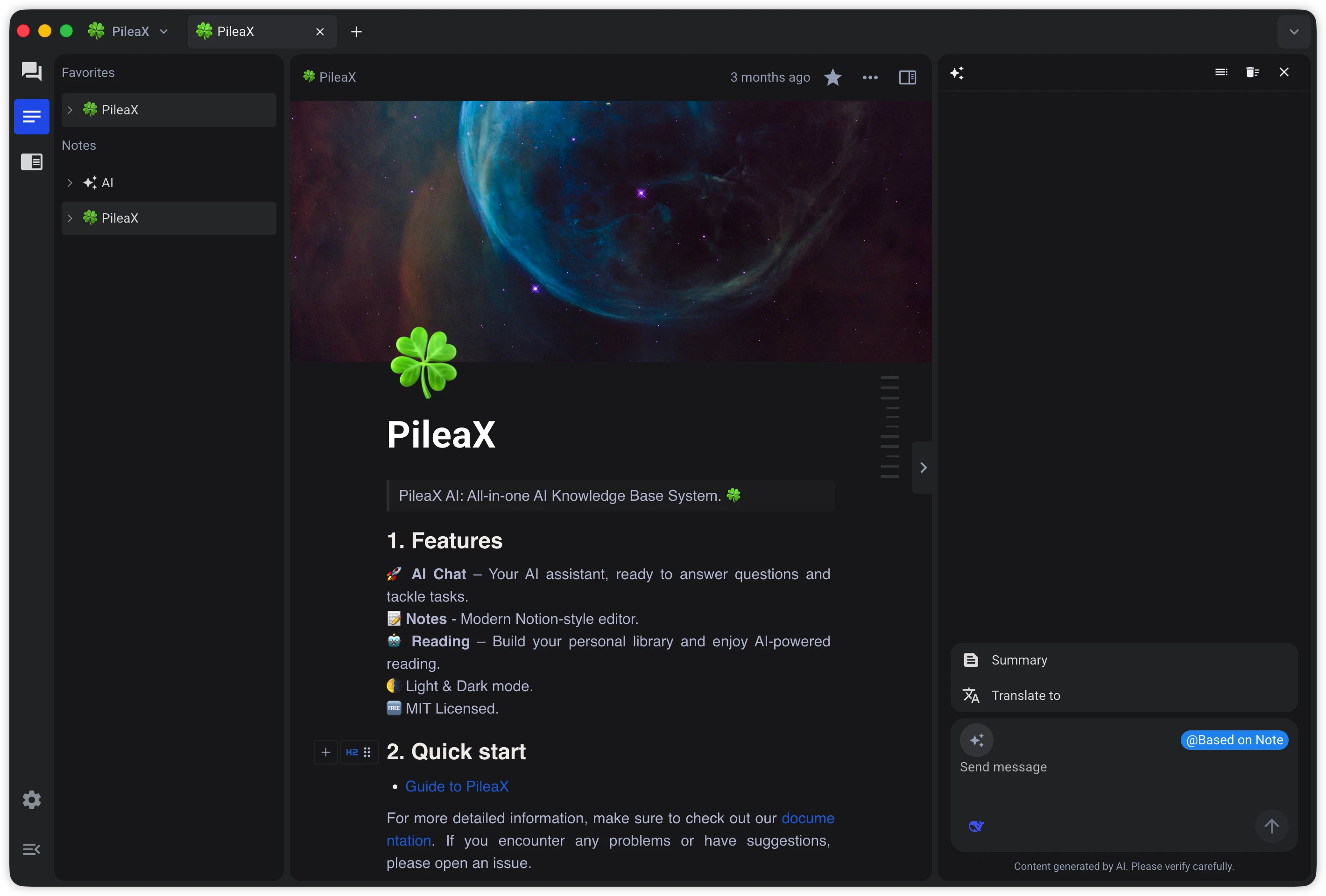
Task: Click the '3 months ago' timestamp
Action: coord(770,77)
